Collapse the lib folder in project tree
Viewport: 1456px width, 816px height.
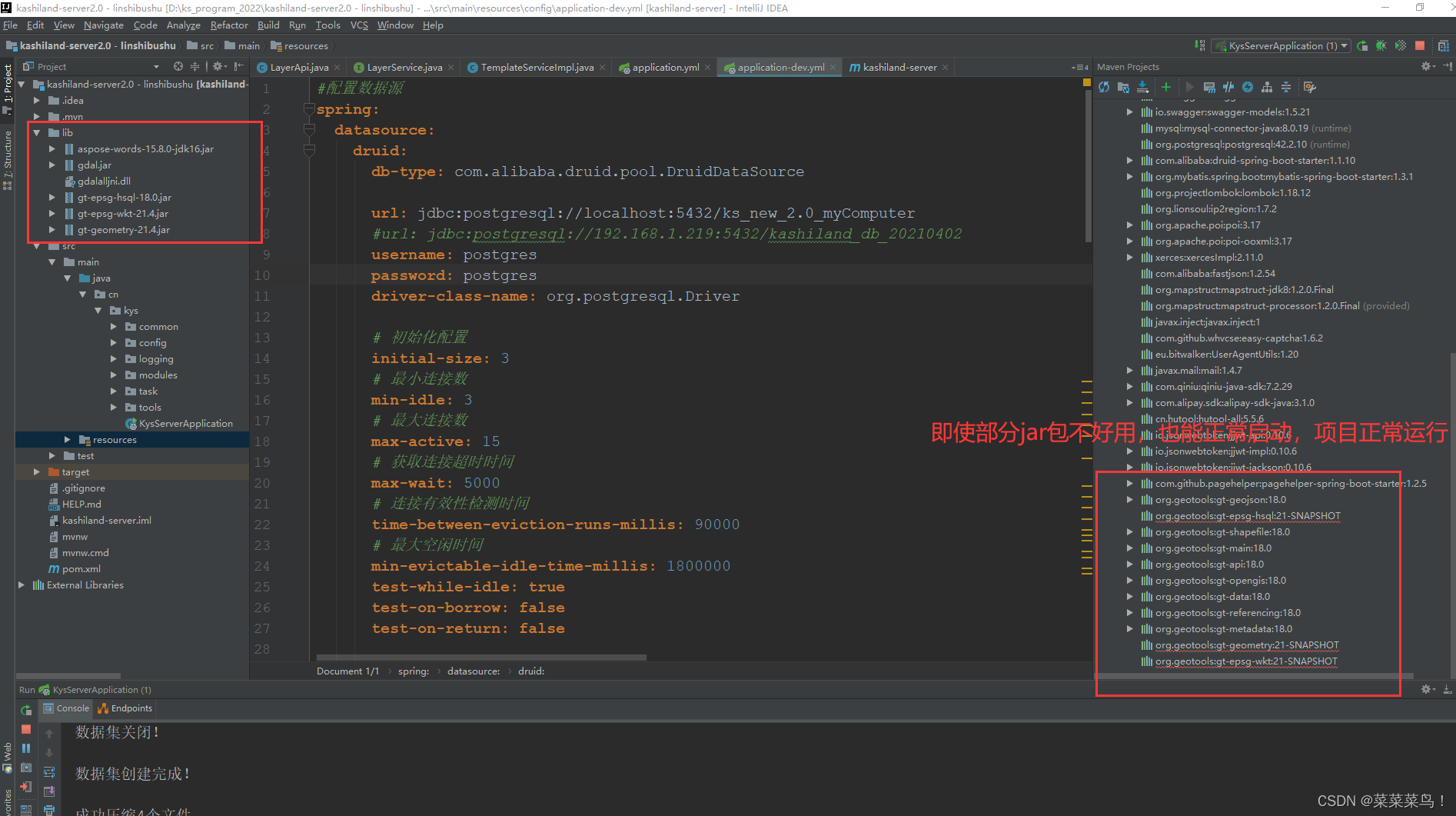tap(36, 133)
